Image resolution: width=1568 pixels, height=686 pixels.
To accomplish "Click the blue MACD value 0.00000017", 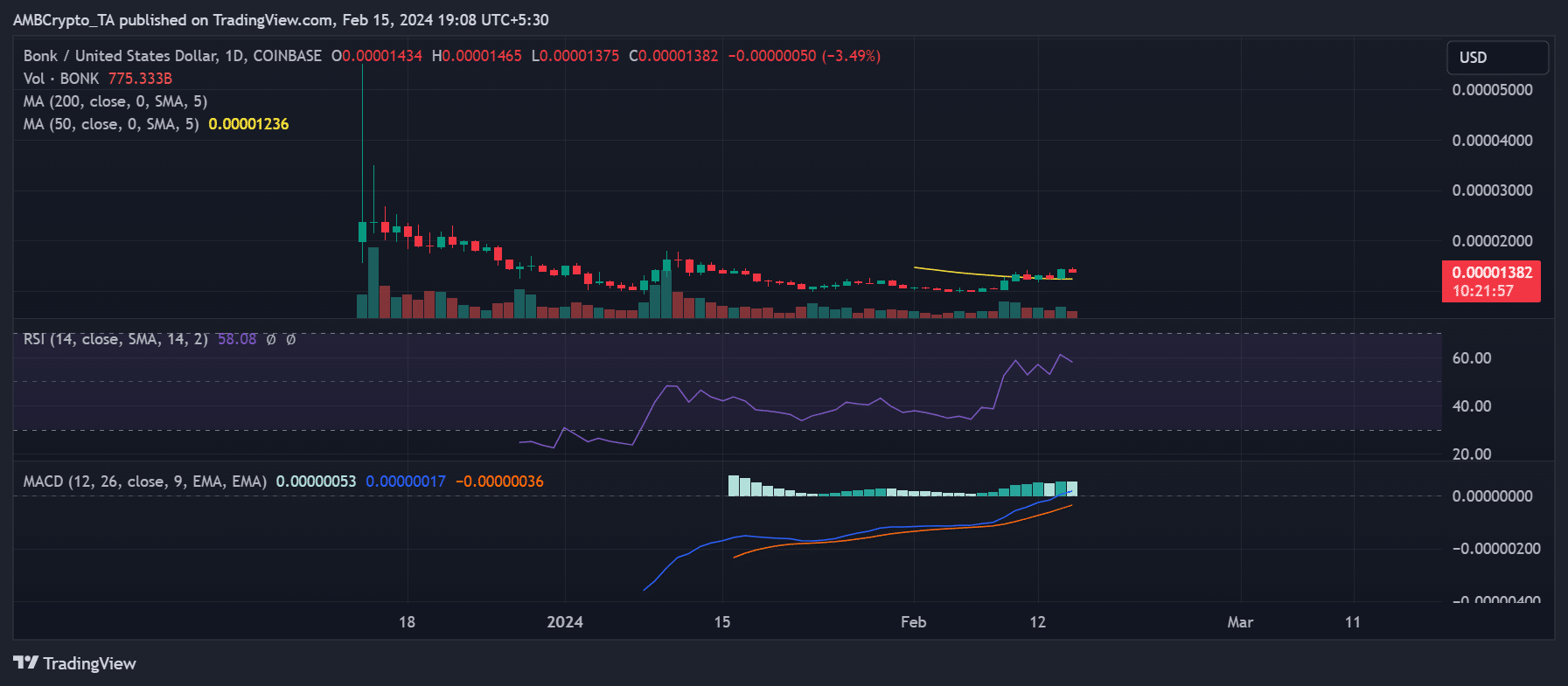I will 406,482.
